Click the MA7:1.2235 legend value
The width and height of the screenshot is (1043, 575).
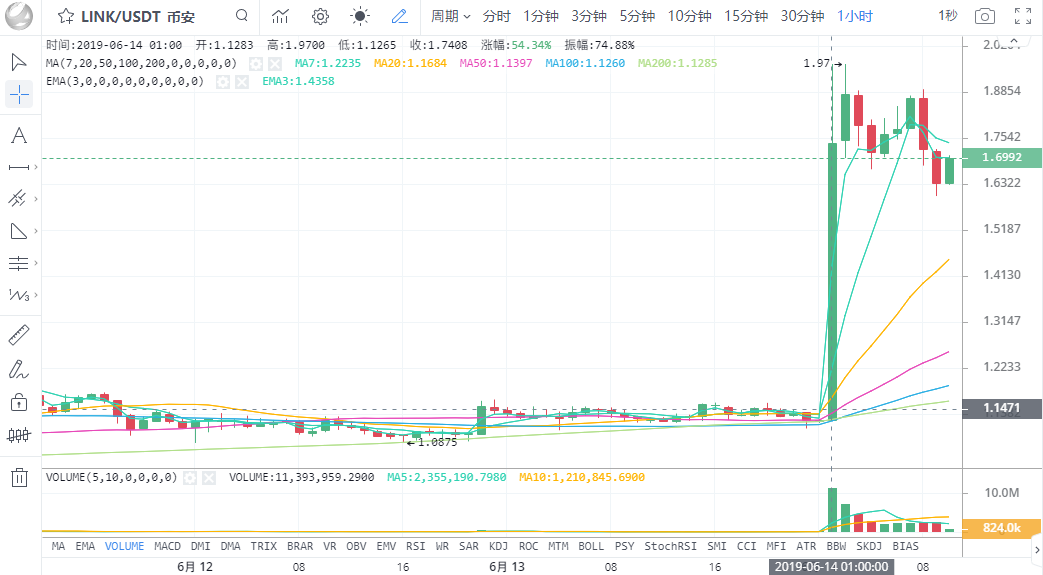pos(328,63)
